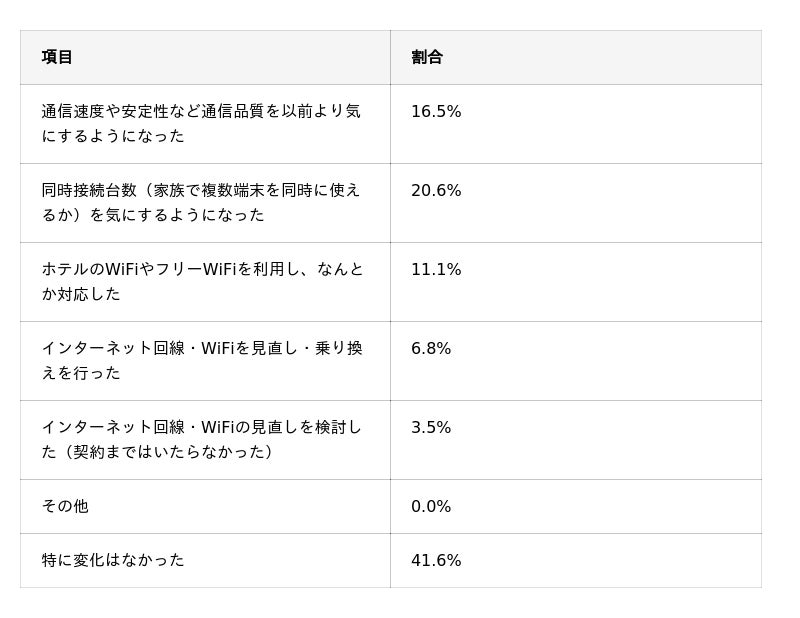Click text にするようになった in first row

point(113,136)
